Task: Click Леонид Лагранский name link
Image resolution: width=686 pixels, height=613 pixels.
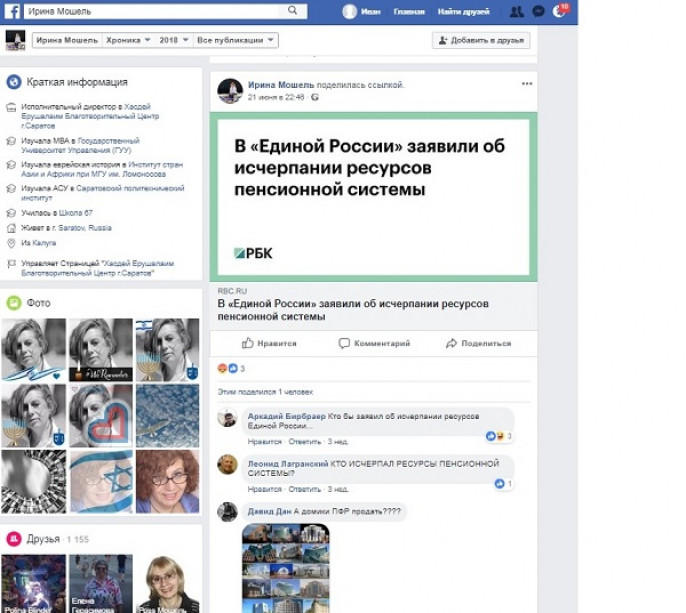Action: 288,464
